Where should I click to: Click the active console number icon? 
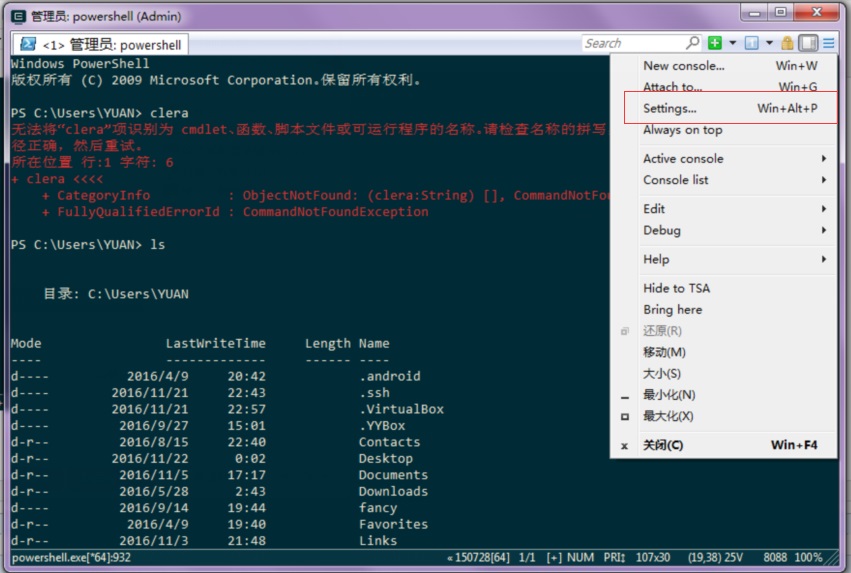(x=751, y=43)
